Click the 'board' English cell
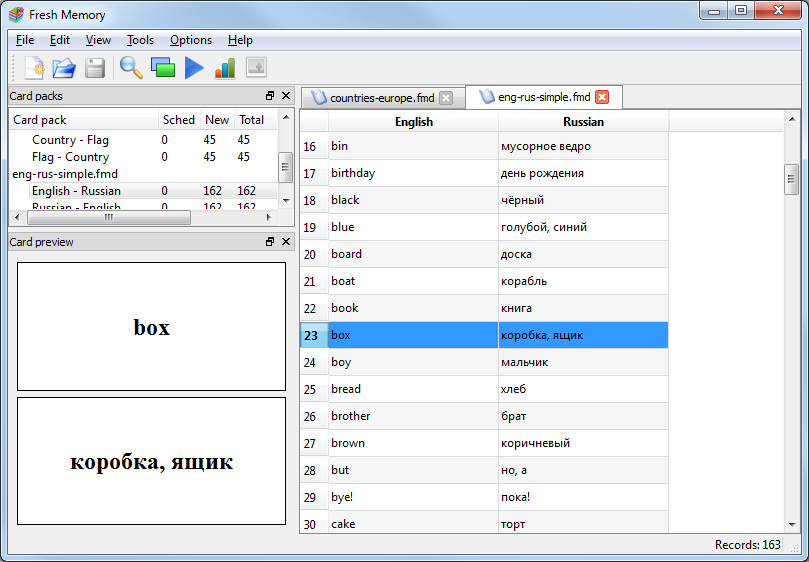809x562 pixels. tap(413, 254)
